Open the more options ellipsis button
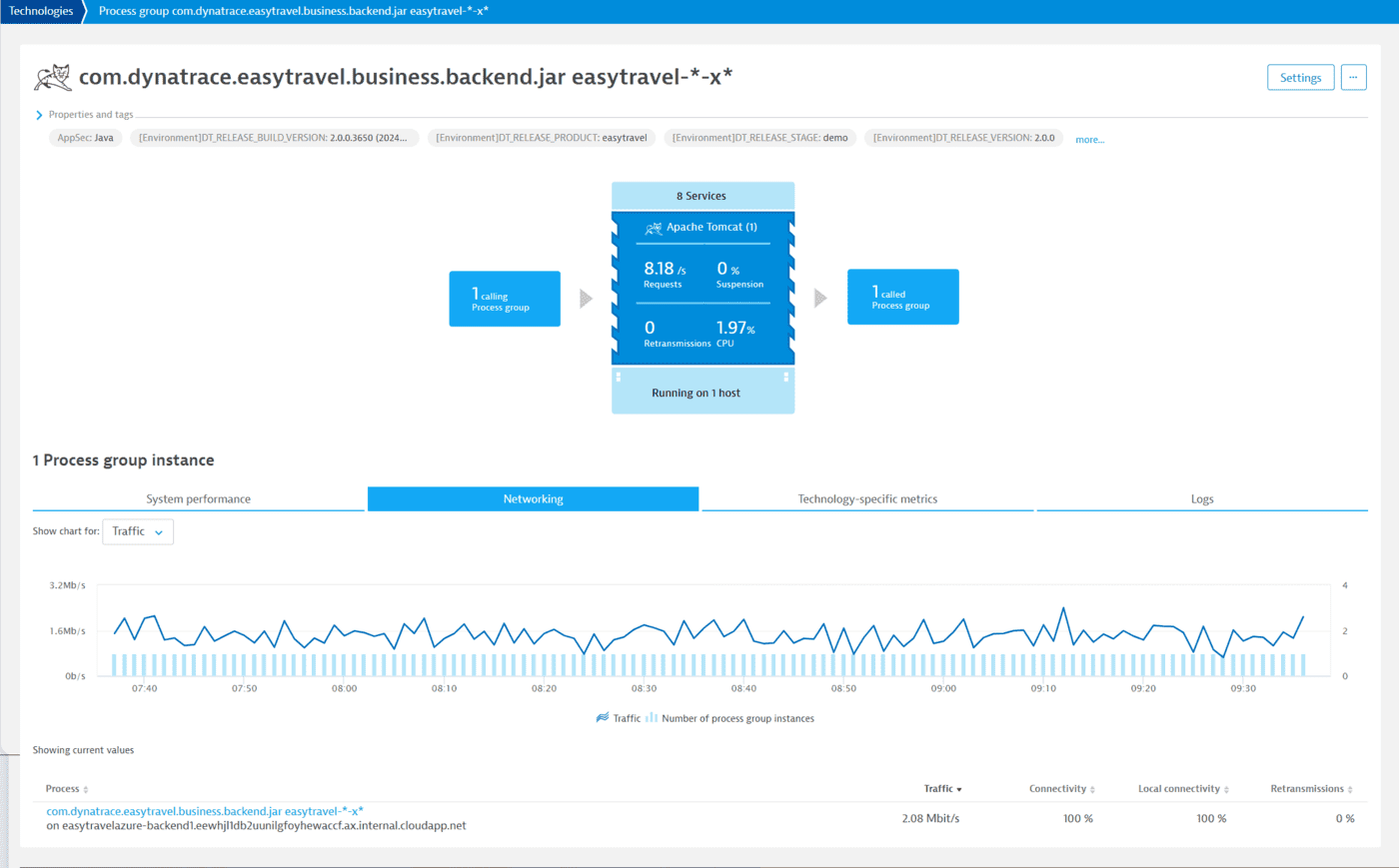The width and height of the screenshot is (1399, 868). (1353, 77)
